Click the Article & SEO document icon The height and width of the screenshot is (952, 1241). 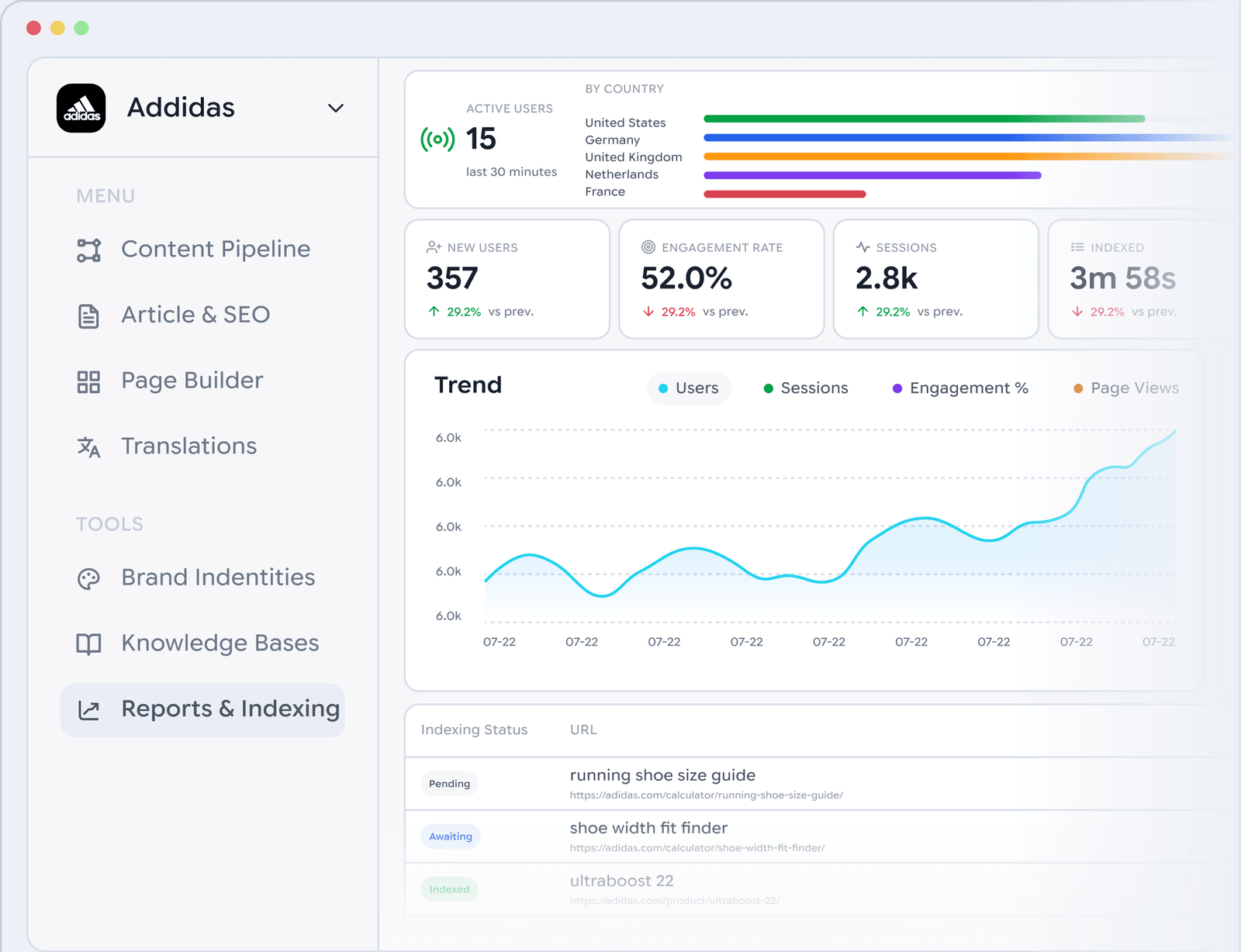[89, 316]
